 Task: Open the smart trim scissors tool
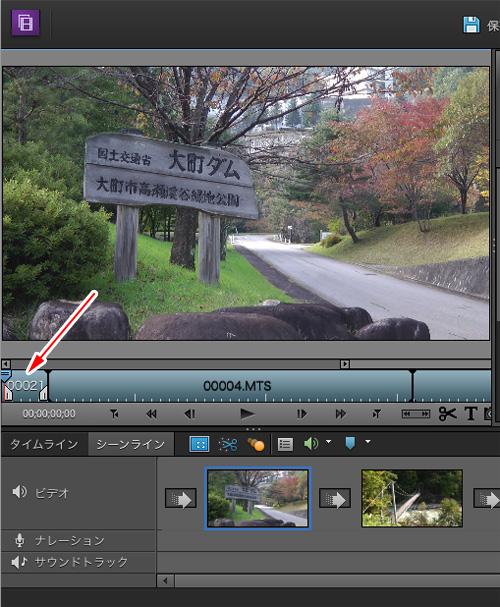228,444
